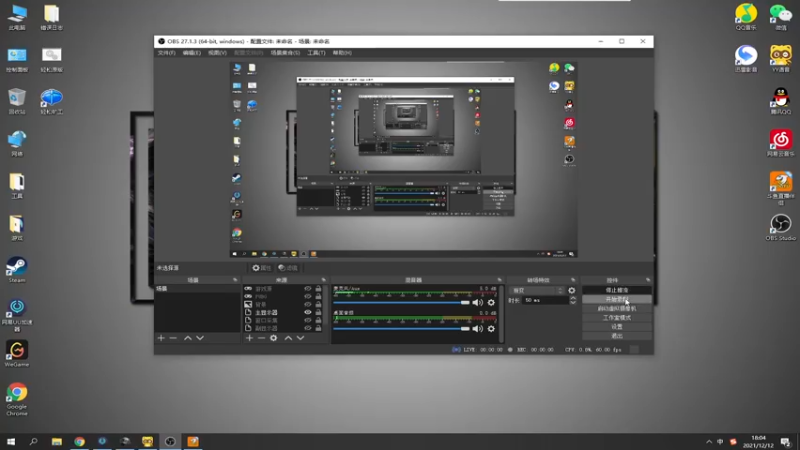
Task: Toggle visibility eye for 主显示器 source
Action: (x=308, y=312)
